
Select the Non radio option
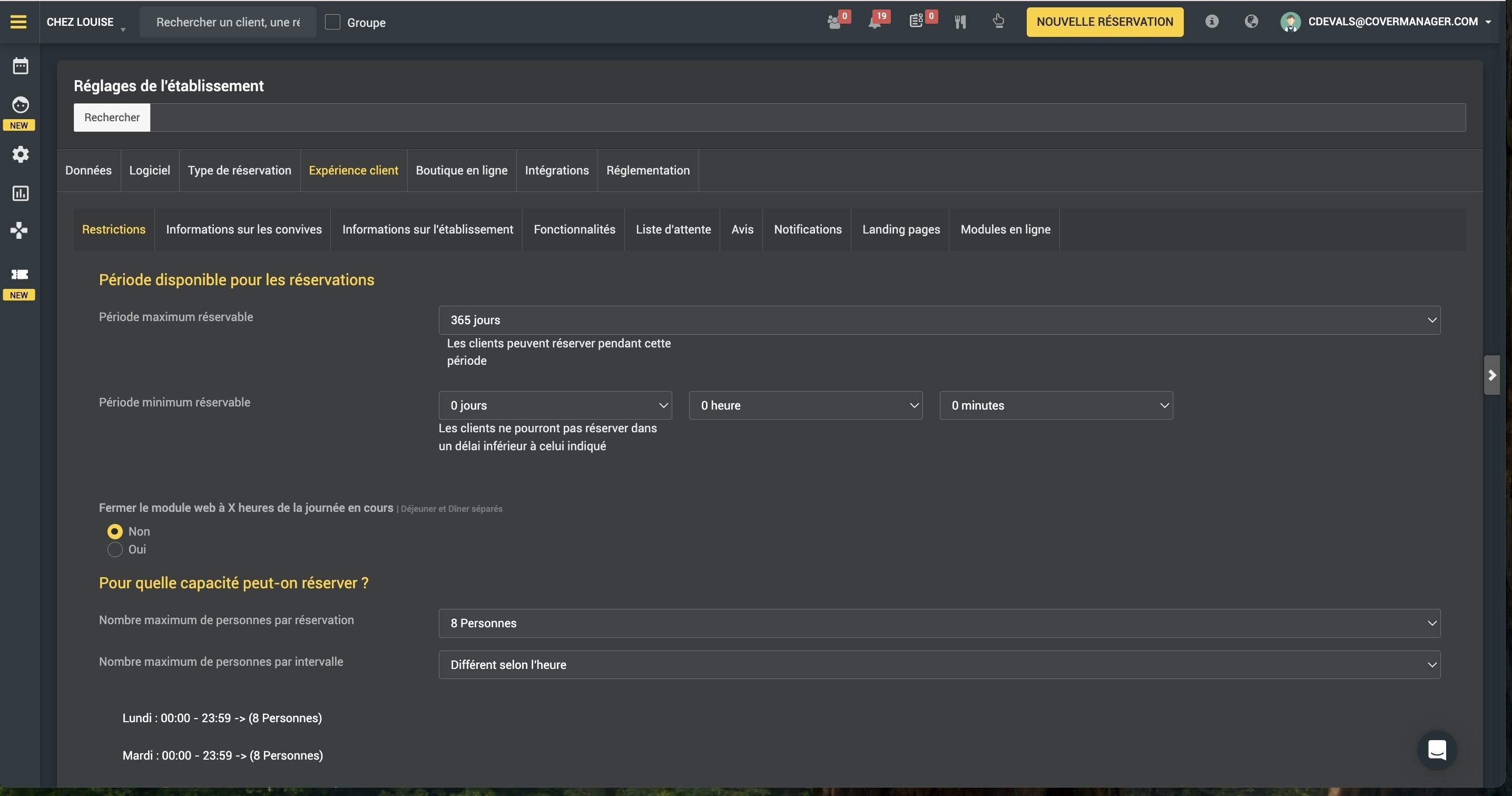[x=115, y=532]
